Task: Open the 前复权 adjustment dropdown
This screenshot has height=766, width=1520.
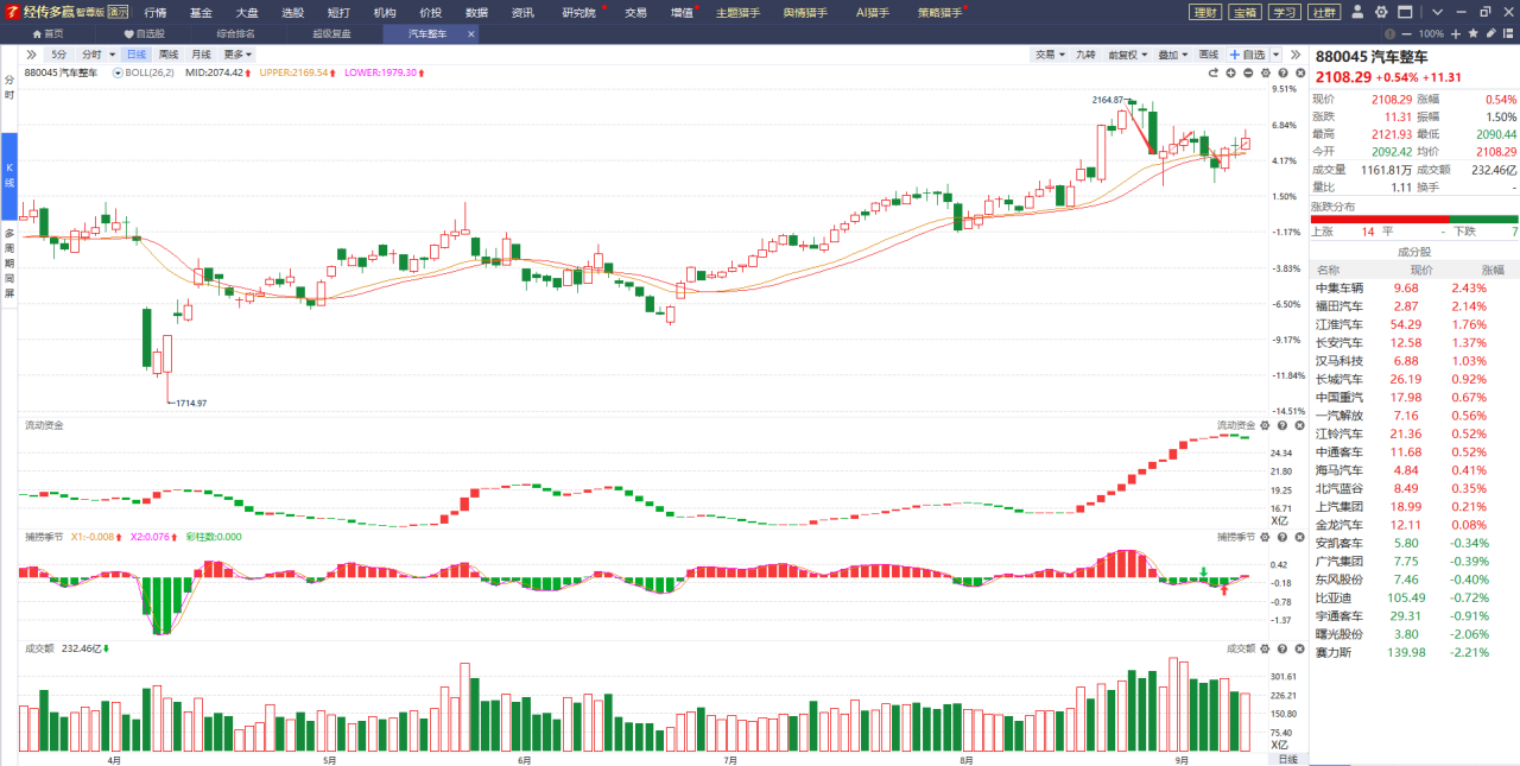Action: click(x=1129, y=54)
